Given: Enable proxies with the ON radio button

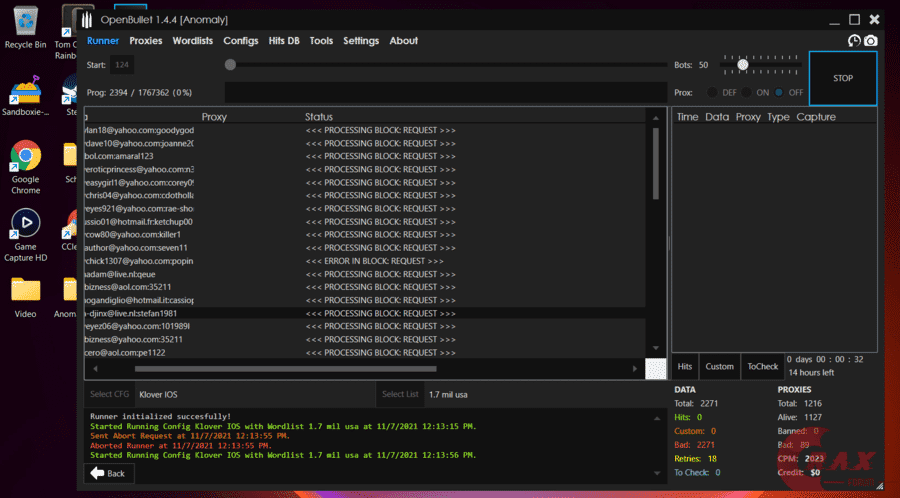Looking at the screenshot, I should coord(746,92).
